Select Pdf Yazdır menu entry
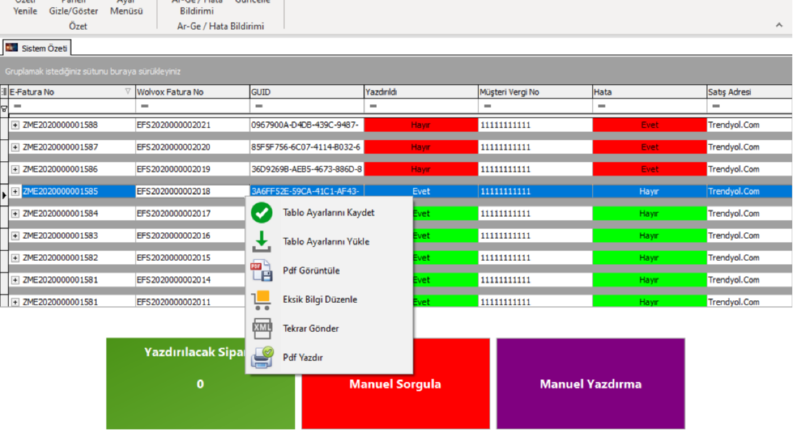This screenshot has width=793, height=446. click(x=329, y=358)
